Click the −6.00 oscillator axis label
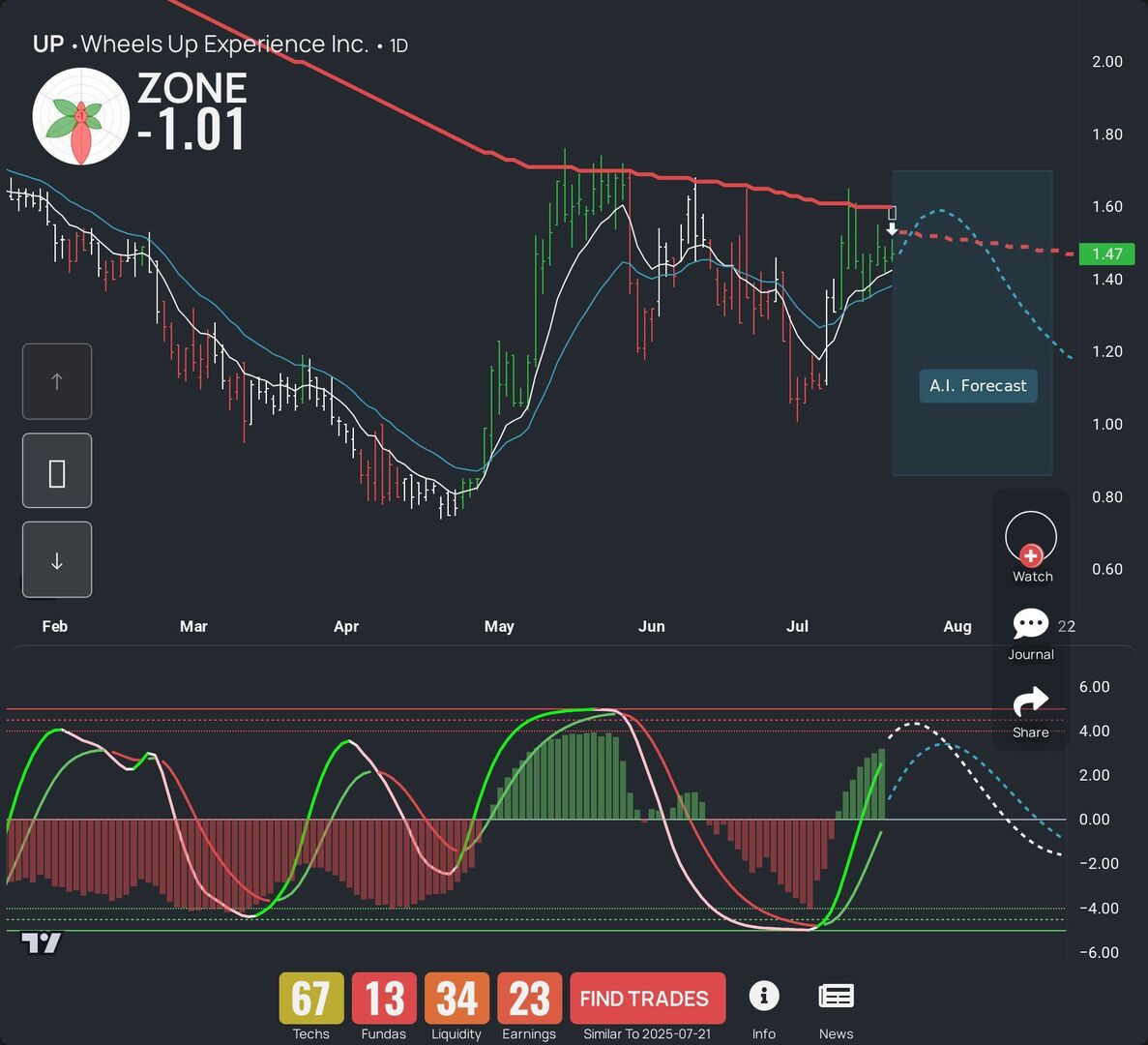Screen dimensions: 1148x1045 (1099, 953)
